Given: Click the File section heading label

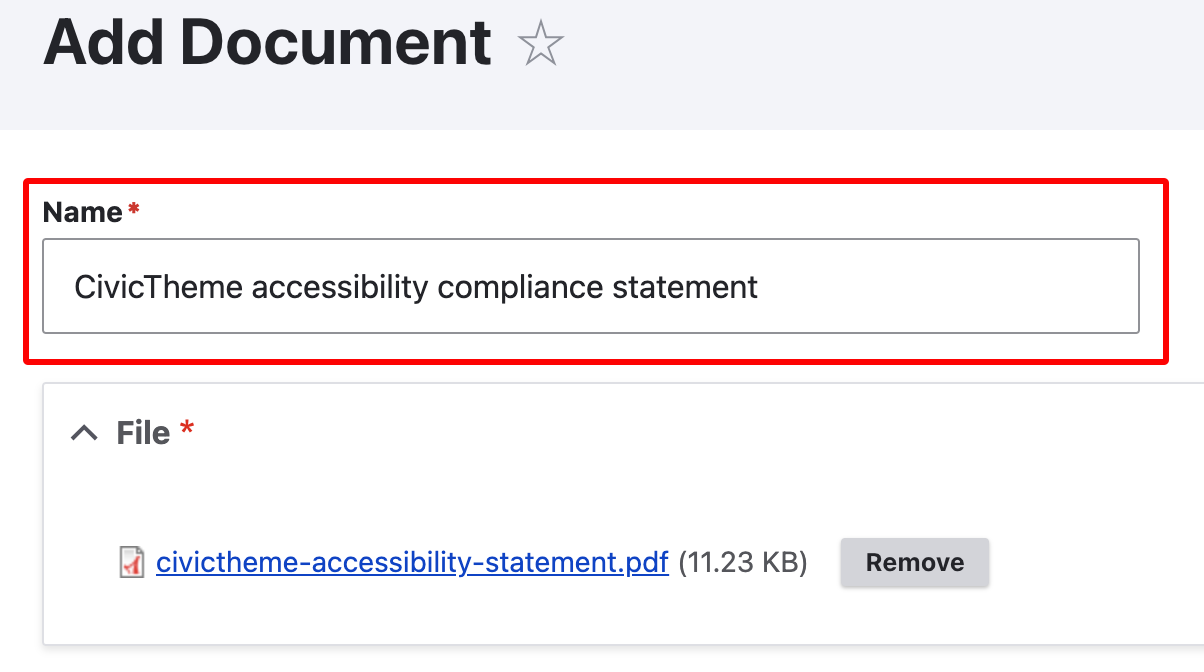Looking at the screenshot, I should point(143,433).
